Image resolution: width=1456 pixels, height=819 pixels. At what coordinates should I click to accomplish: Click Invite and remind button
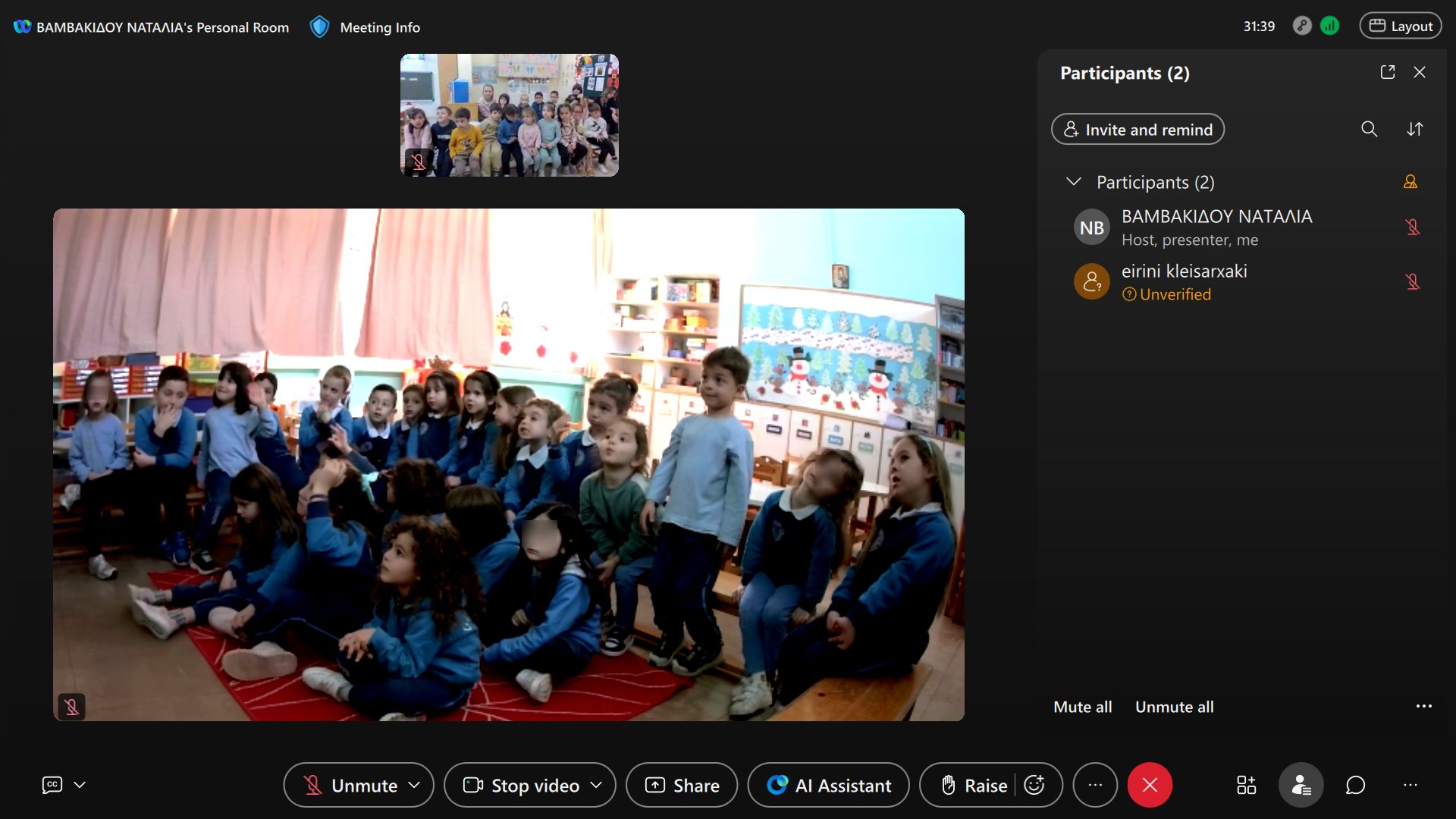click(x=1137, y=129)
